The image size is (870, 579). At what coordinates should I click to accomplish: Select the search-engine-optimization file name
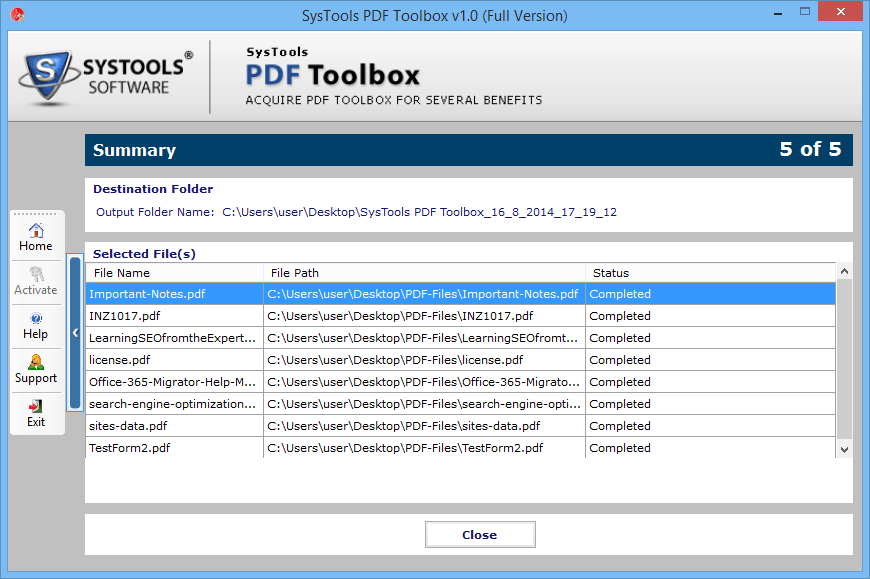[172, 404]
